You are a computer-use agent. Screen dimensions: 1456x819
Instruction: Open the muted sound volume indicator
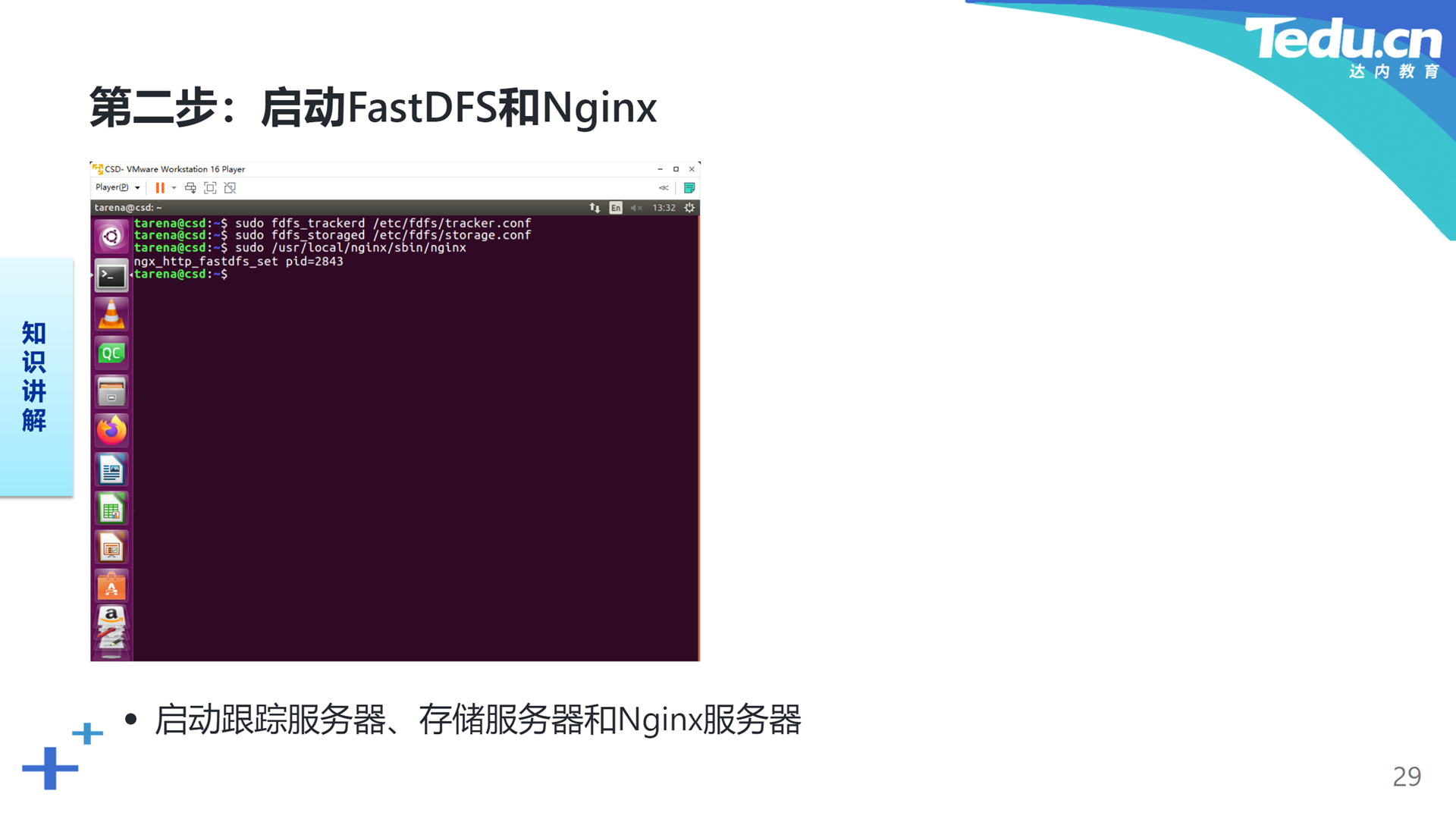[636, 208]
